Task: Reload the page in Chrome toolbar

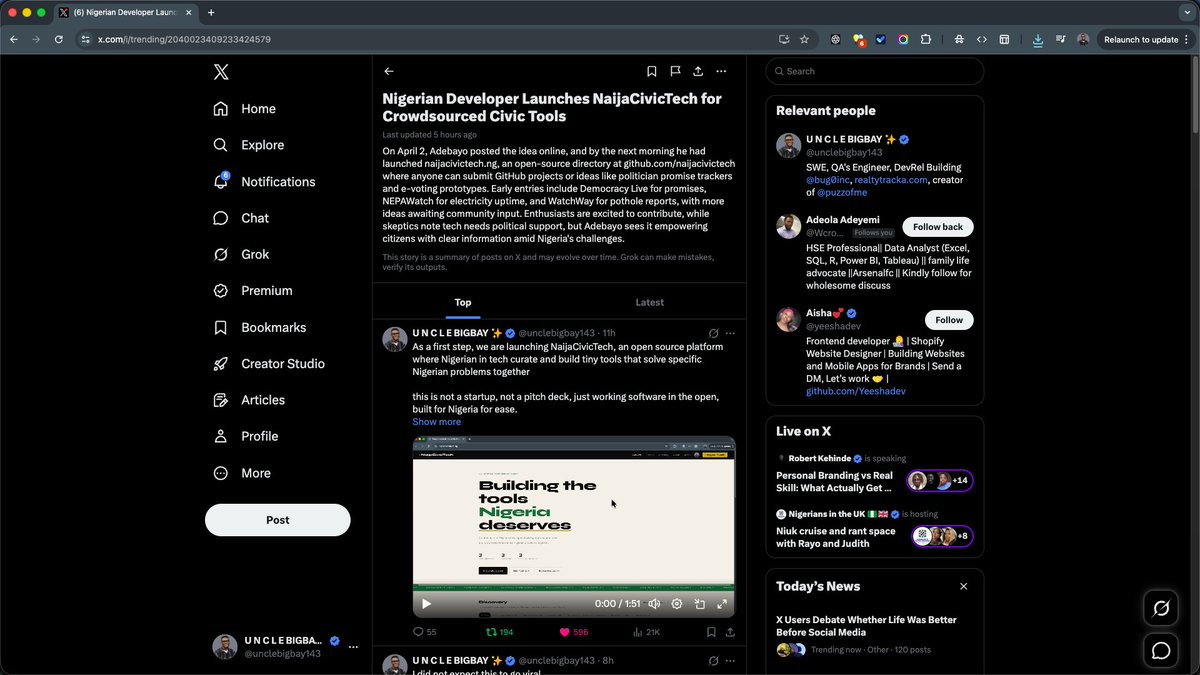Action: 58,39
